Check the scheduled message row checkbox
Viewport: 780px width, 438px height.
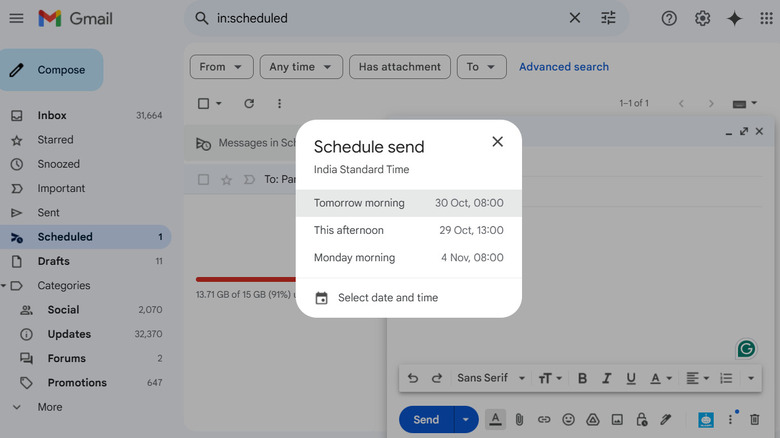point(204,180)
